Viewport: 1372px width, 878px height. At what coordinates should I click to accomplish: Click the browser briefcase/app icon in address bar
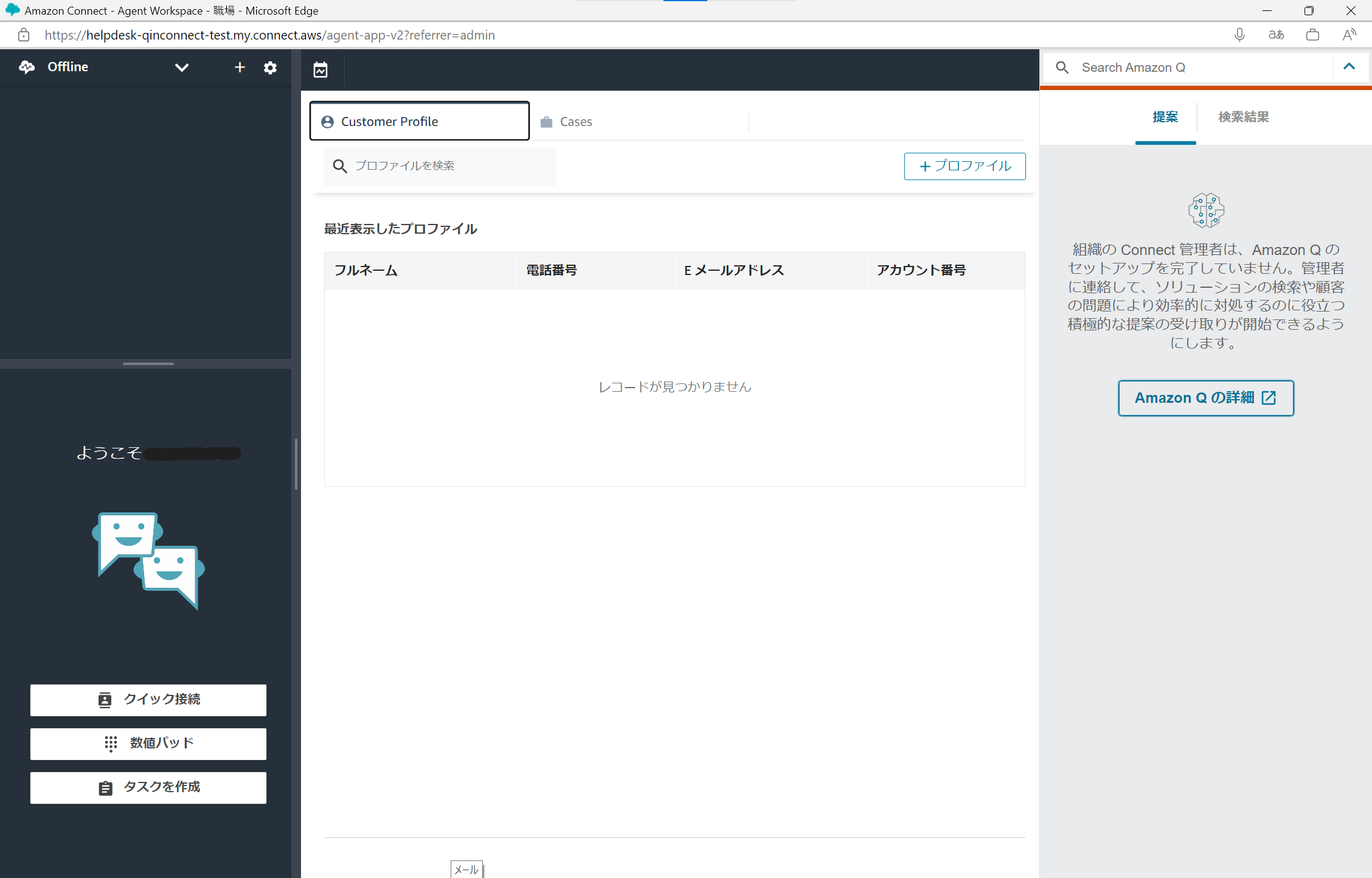pyautogui.click(x=1312, y=35)
